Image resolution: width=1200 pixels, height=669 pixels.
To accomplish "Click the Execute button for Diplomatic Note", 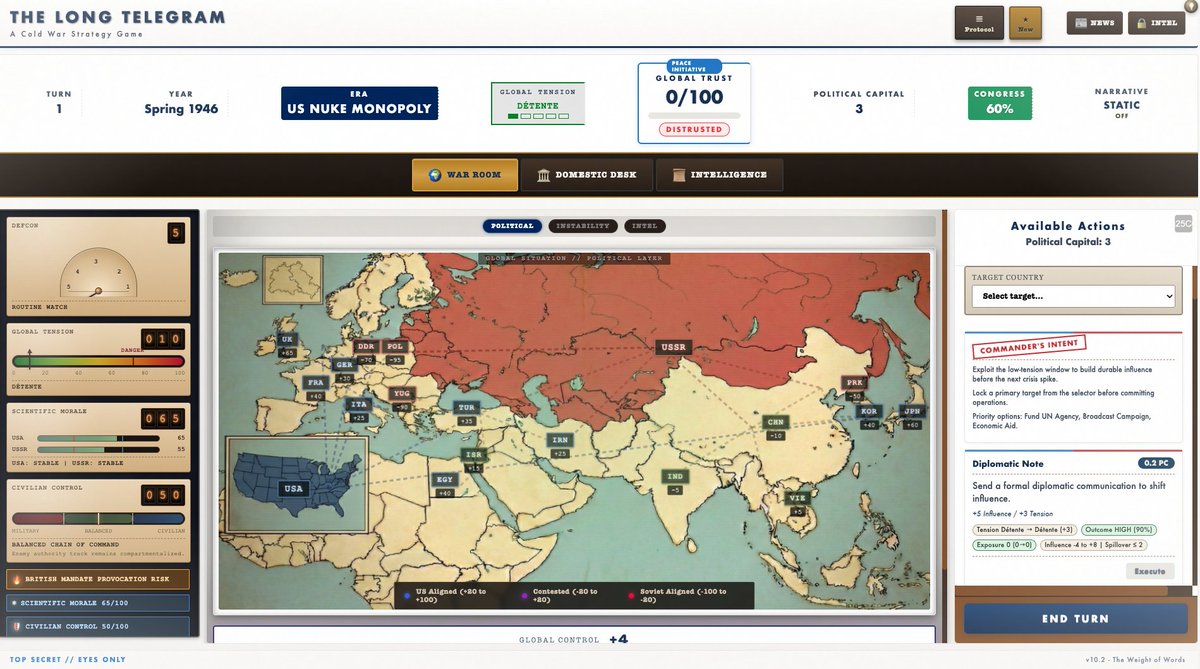I will tap(1149, 571).
